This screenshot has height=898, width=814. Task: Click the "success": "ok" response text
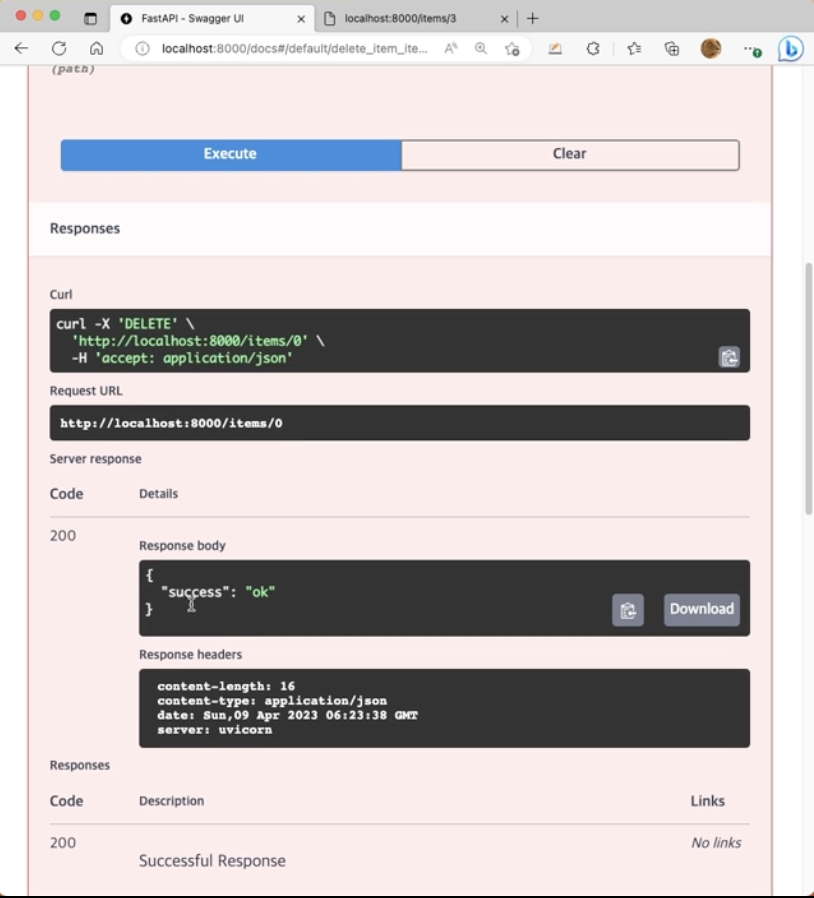point(218,592)
